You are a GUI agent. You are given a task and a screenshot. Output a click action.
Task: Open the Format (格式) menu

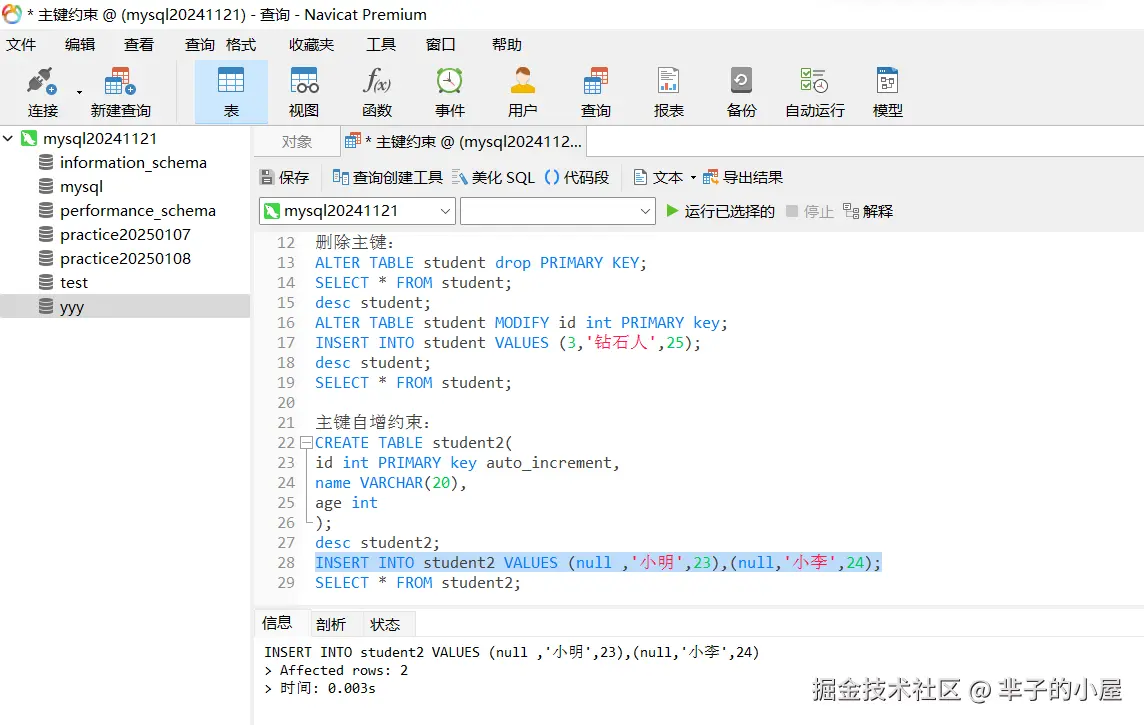241,44
